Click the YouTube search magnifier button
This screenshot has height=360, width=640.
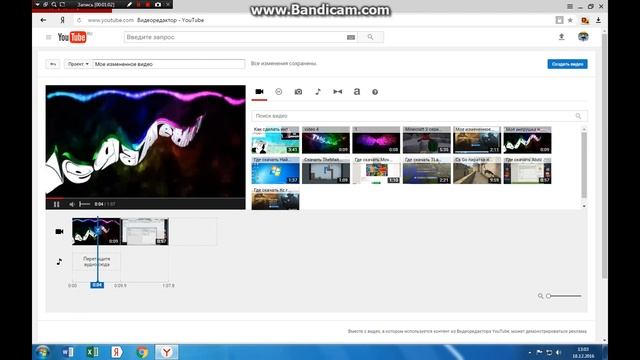click(370, 37)
